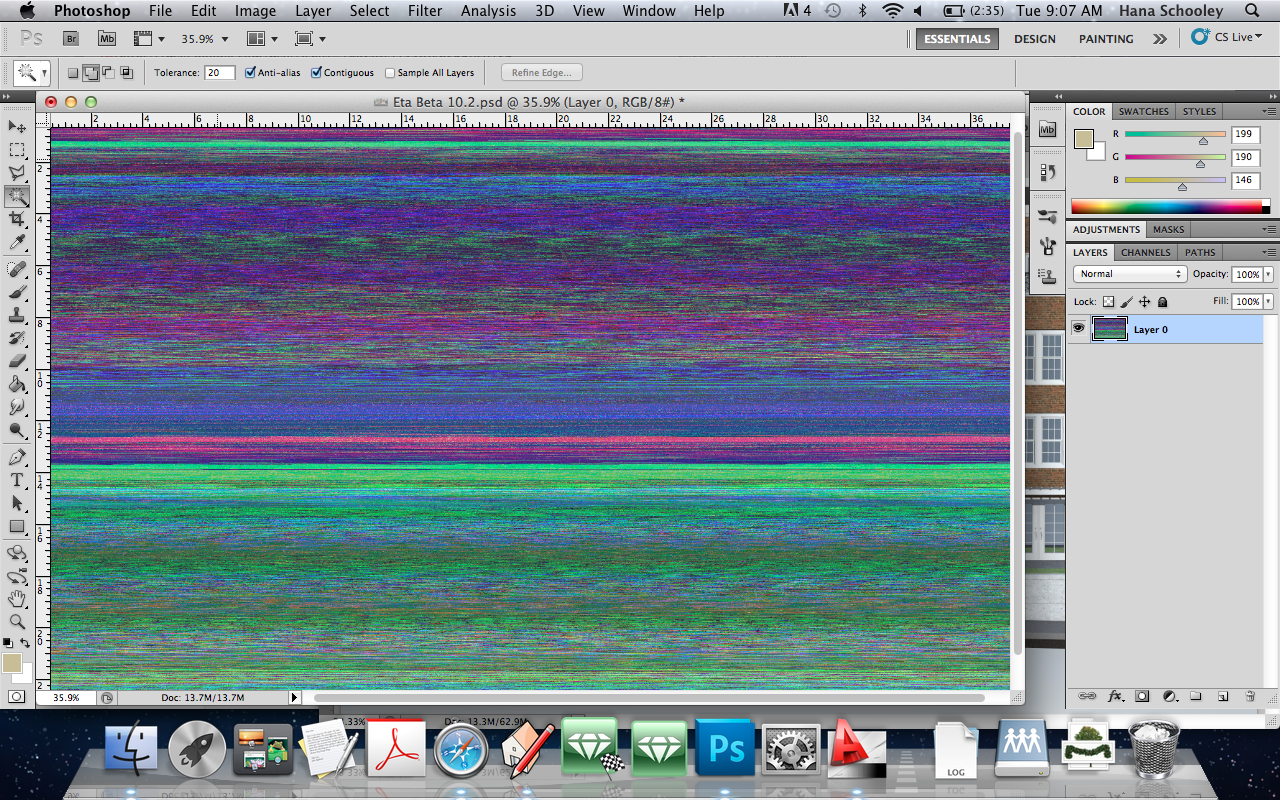
Task: Switch to the Design workspace
Action: [x=1034, y=39]
